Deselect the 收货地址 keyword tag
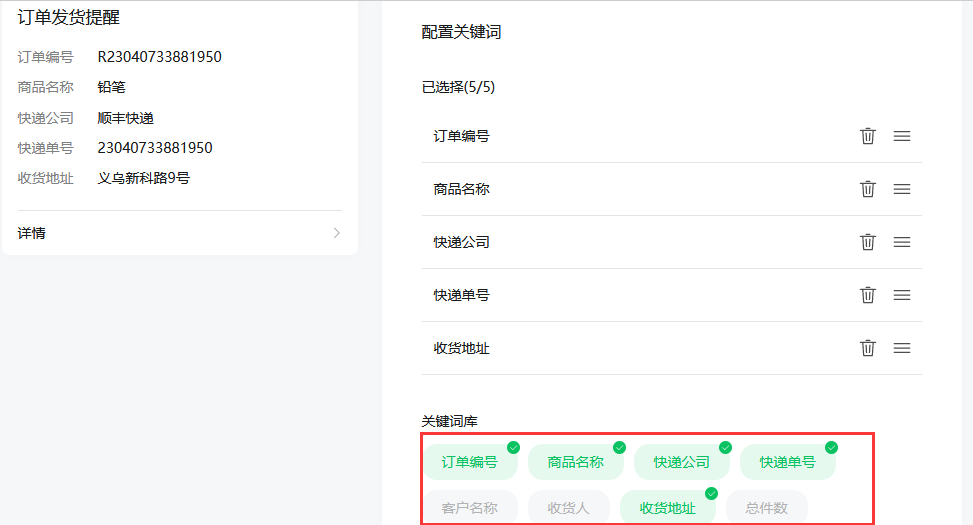973x525 pixels. click(668, 508)
